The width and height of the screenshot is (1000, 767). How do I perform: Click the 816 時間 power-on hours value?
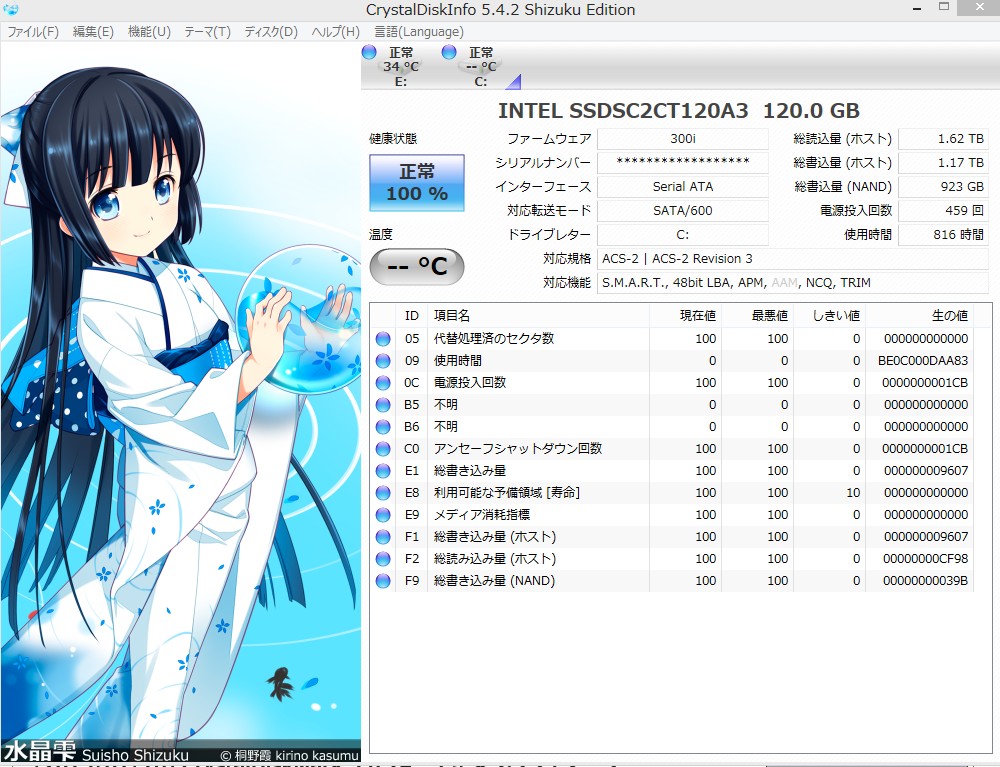click(943, 235)
